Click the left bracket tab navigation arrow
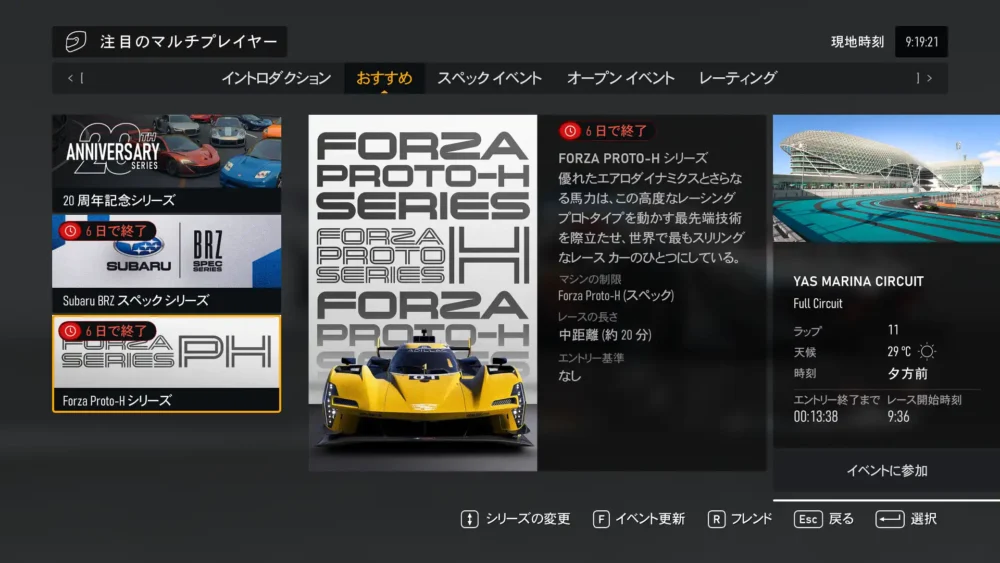Screen dimensions: 1000x563 (75, 78)
